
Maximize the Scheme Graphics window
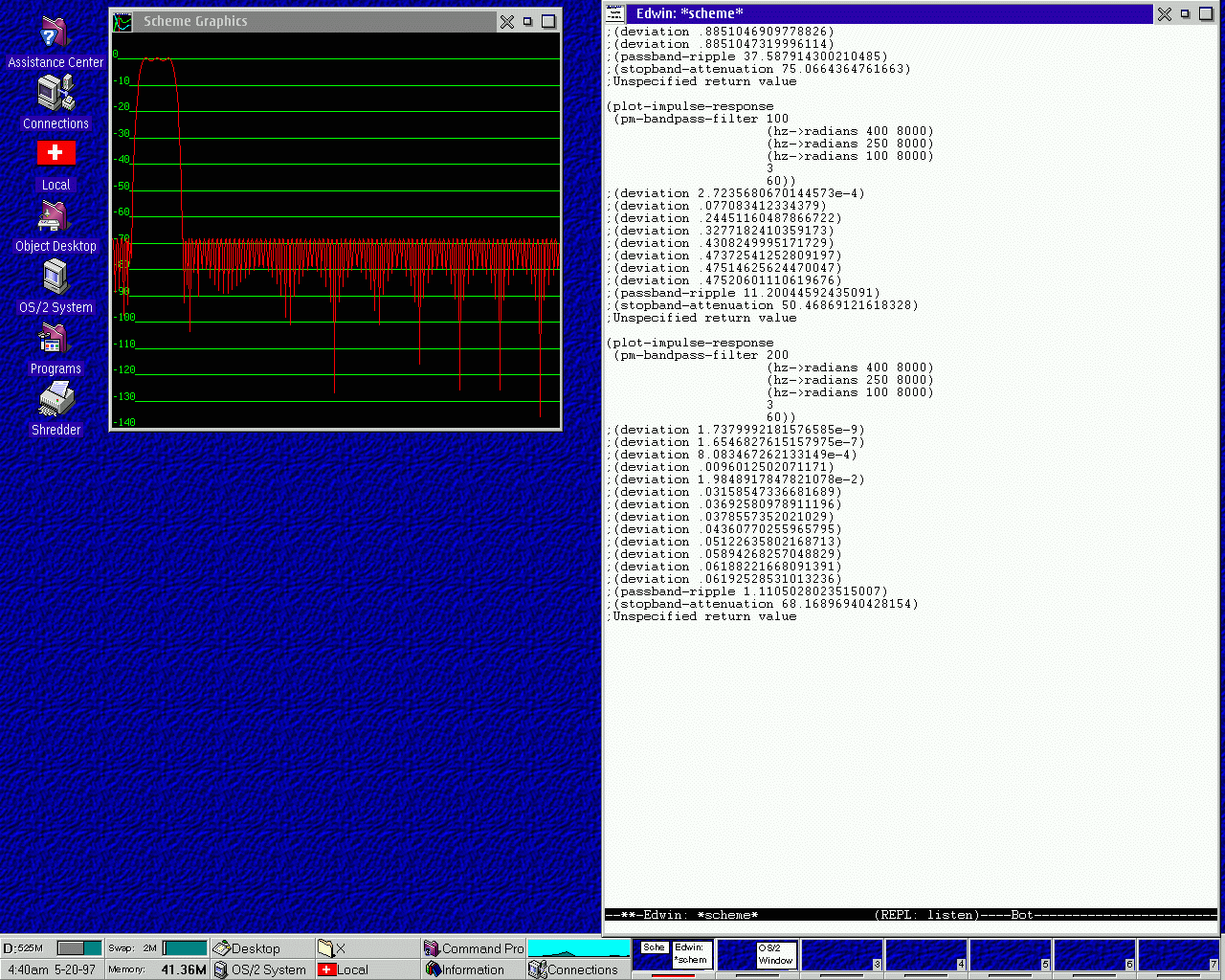(x=548, y=21)
